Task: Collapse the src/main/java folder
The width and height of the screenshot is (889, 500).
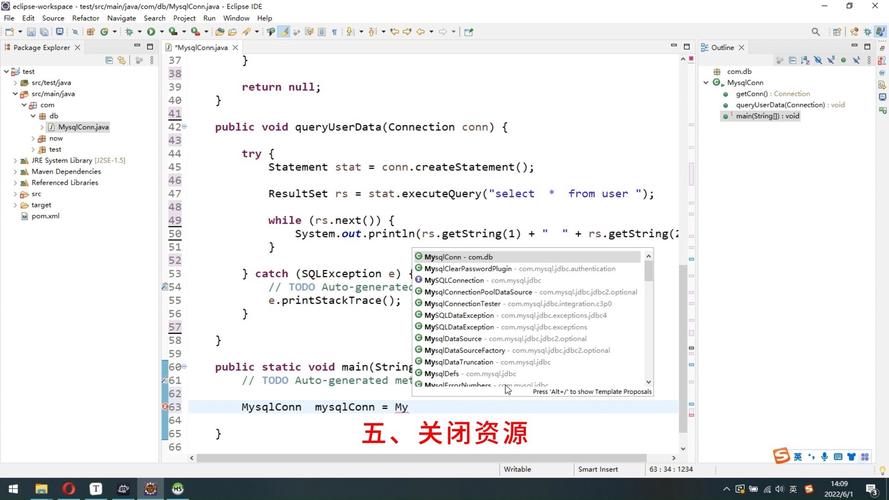Action: 15,94
